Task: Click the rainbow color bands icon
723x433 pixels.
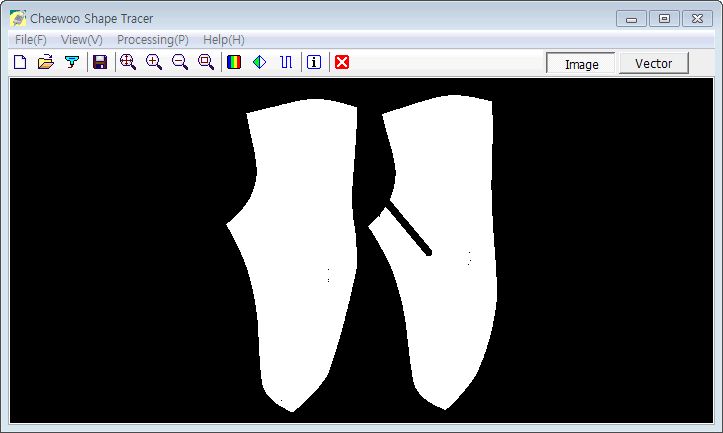Action: coord(234,62)
